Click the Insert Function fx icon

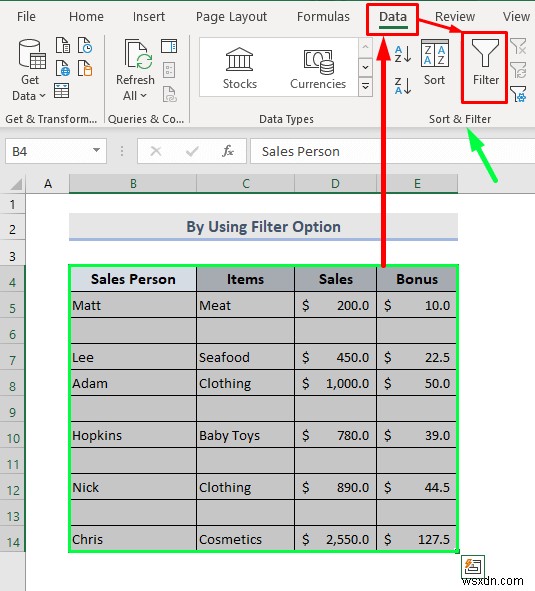pos(228,152)
